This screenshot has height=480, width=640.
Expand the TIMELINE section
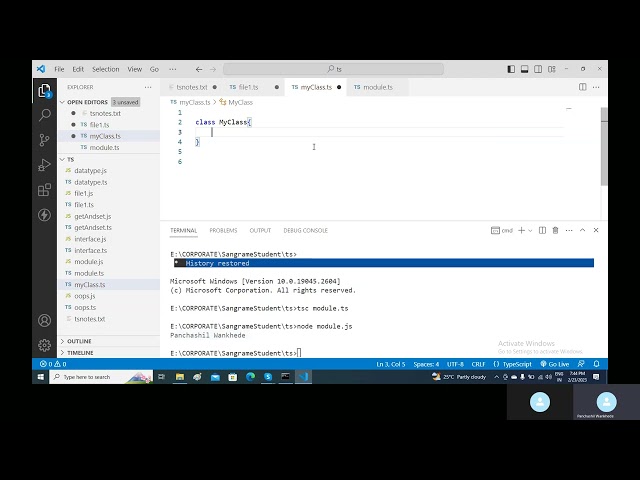(x=109, y=353)
